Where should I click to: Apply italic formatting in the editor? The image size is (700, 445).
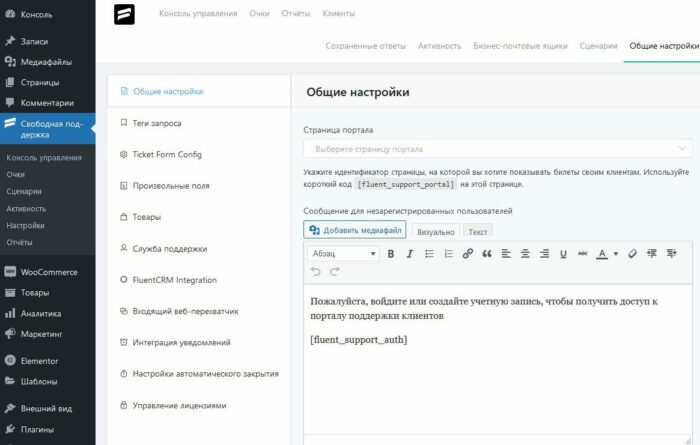point(409,254)
